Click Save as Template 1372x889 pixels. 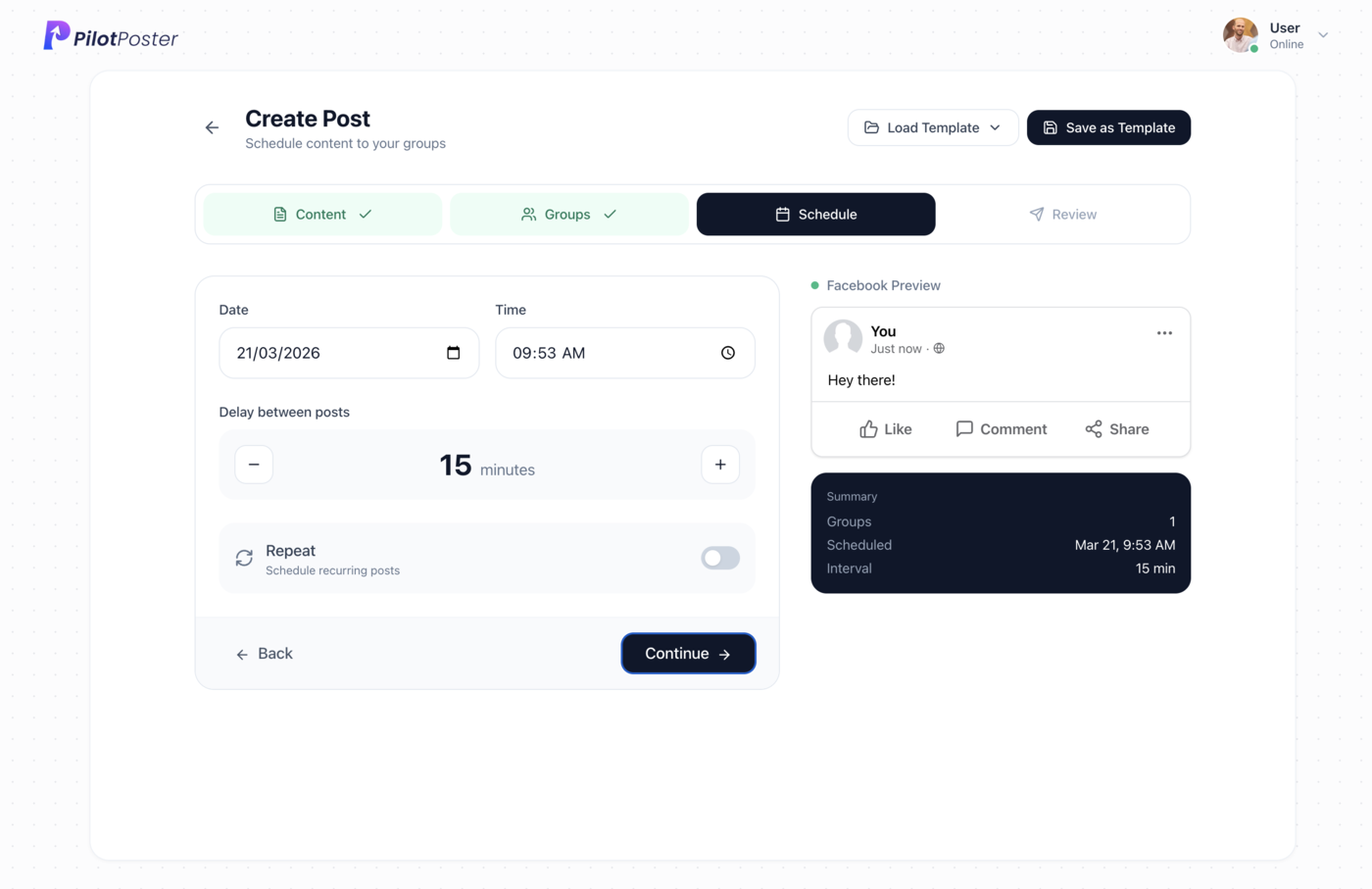[1108, 127]
